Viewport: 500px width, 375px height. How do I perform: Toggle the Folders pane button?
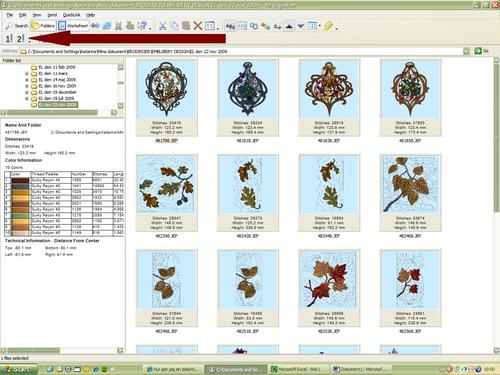43,26
